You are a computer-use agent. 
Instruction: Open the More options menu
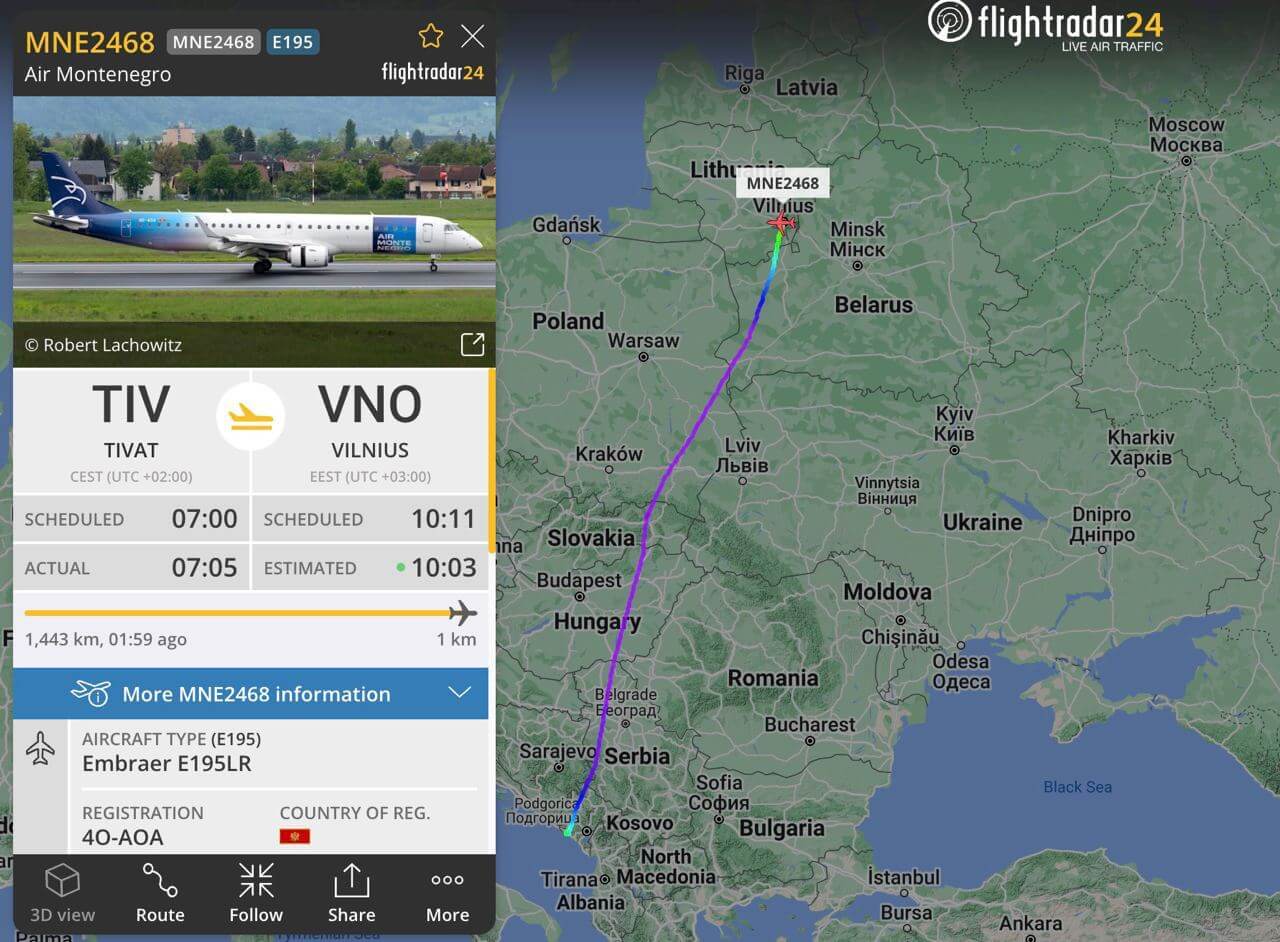447,893
